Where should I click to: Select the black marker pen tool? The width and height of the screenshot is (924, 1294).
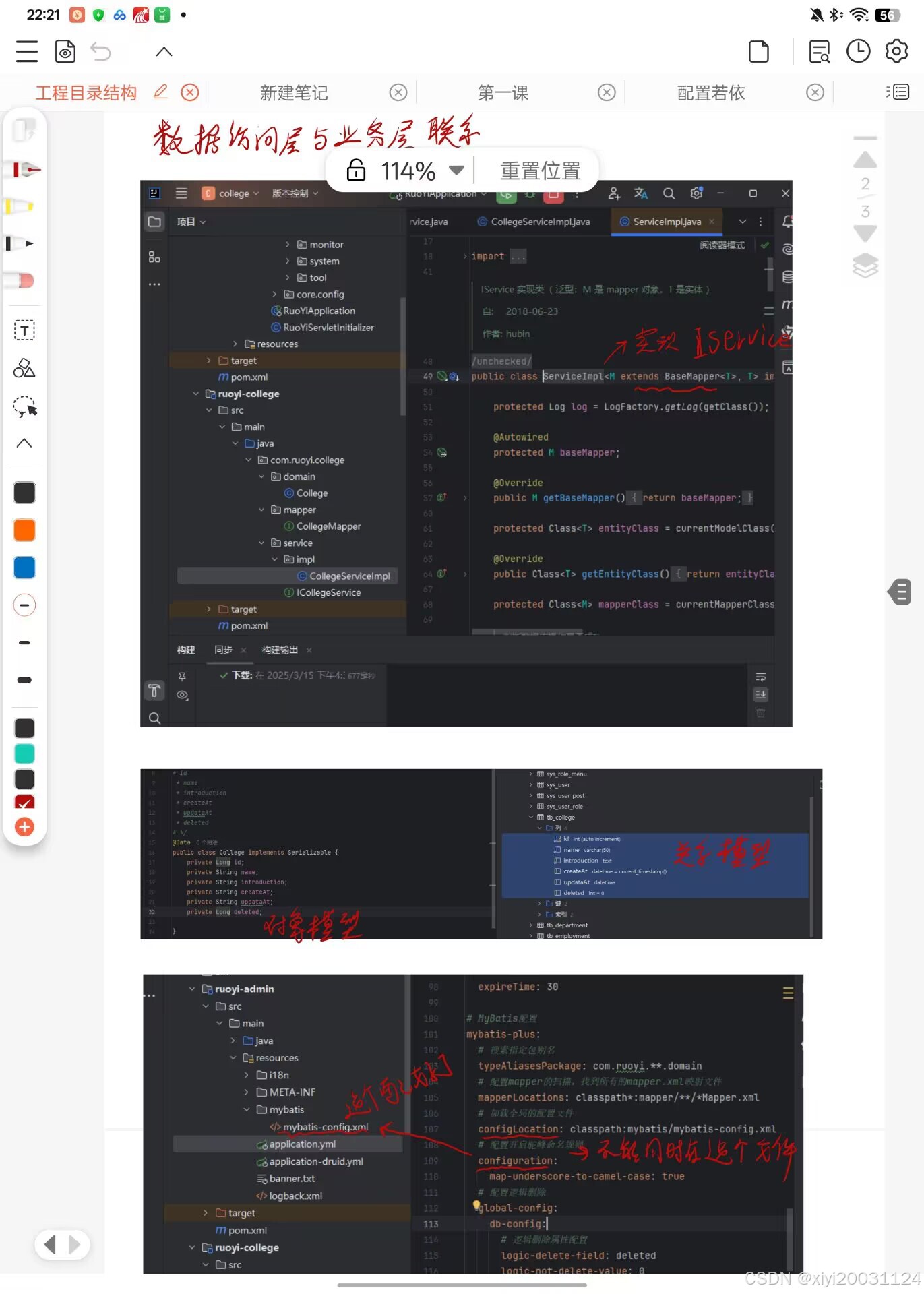tap(20, 243)
